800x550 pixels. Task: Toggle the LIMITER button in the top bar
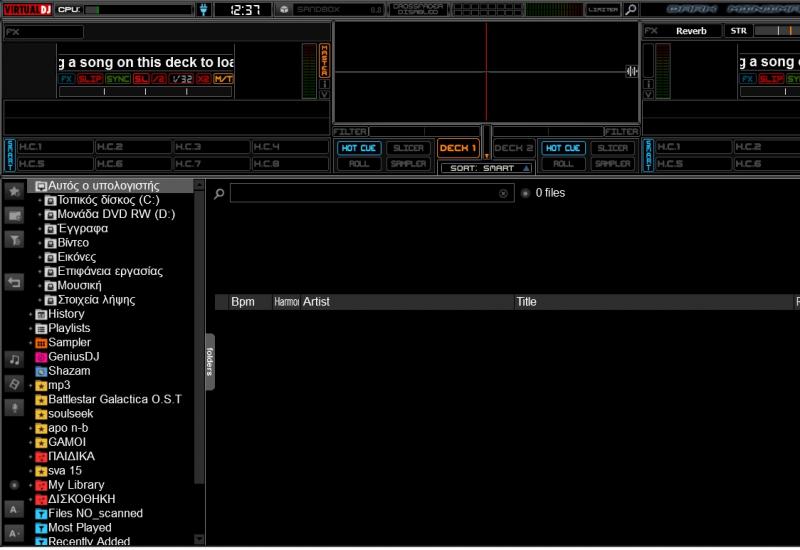click(604, 9)
